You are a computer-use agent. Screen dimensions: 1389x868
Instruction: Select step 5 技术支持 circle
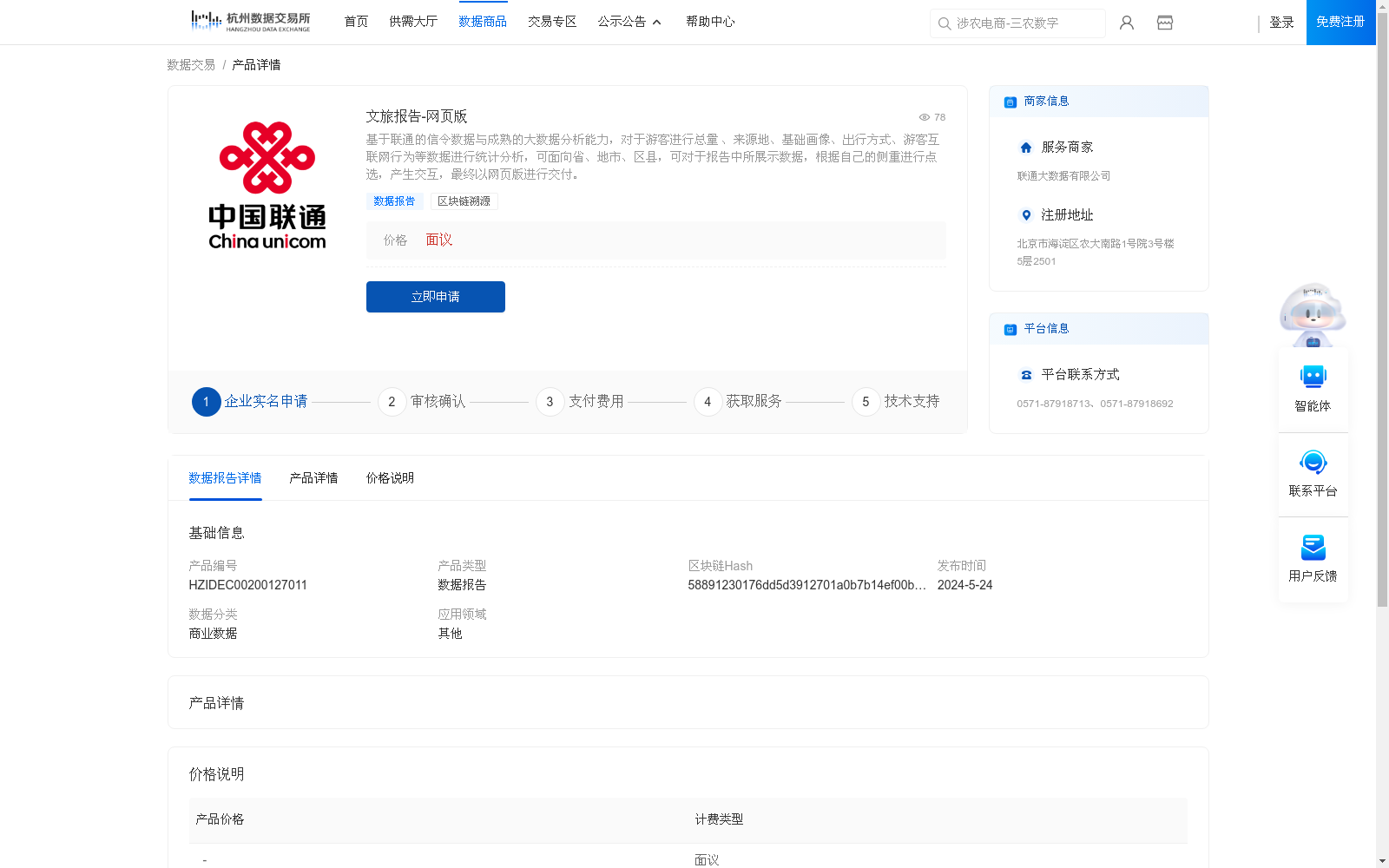tap(866, 402)
